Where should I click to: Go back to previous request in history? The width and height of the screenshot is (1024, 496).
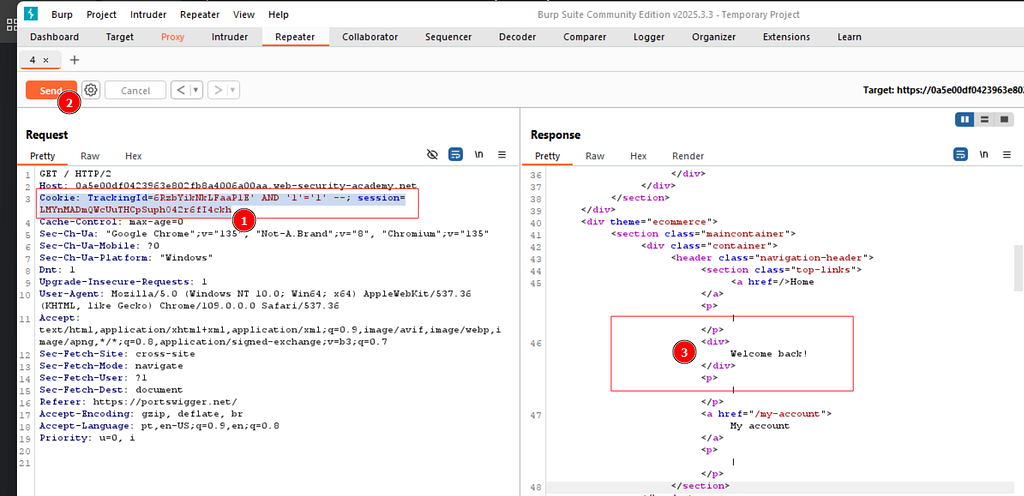180,90
